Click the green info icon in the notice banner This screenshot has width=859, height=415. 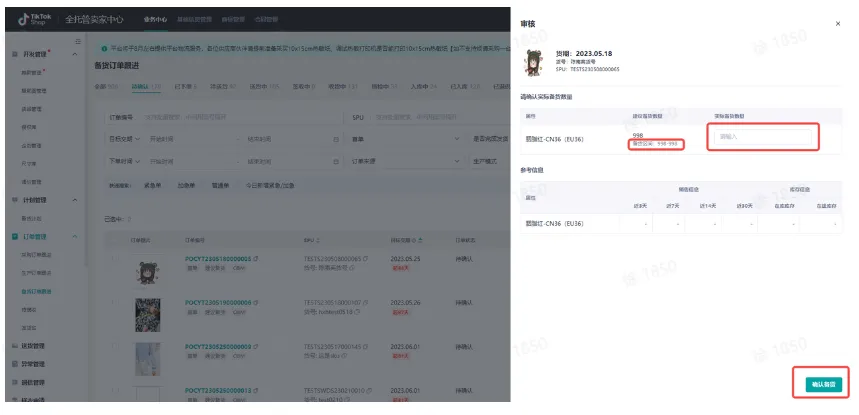pyautogui.click(x=105, y=48)
